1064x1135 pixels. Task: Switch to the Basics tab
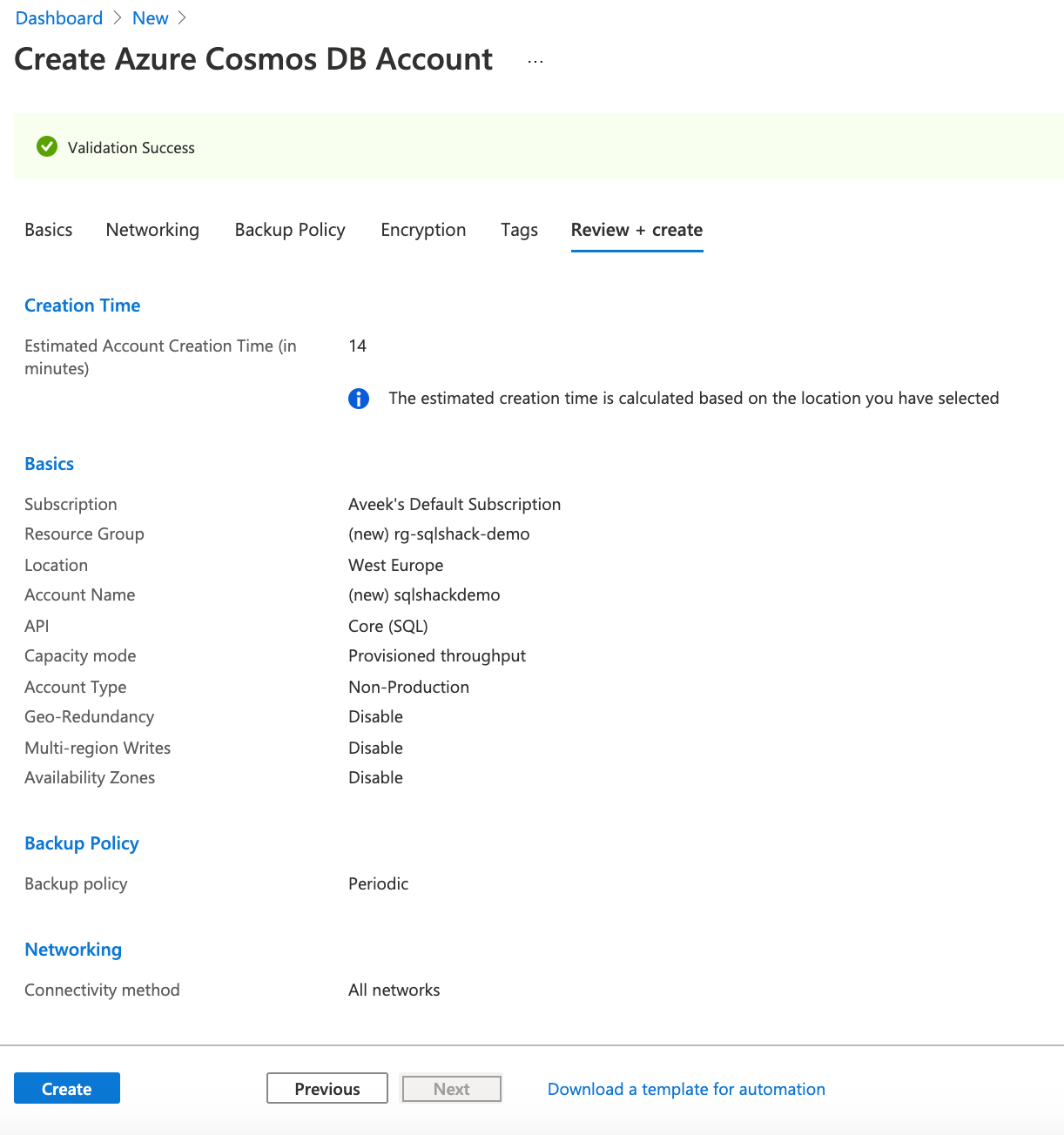pos(49,230)
